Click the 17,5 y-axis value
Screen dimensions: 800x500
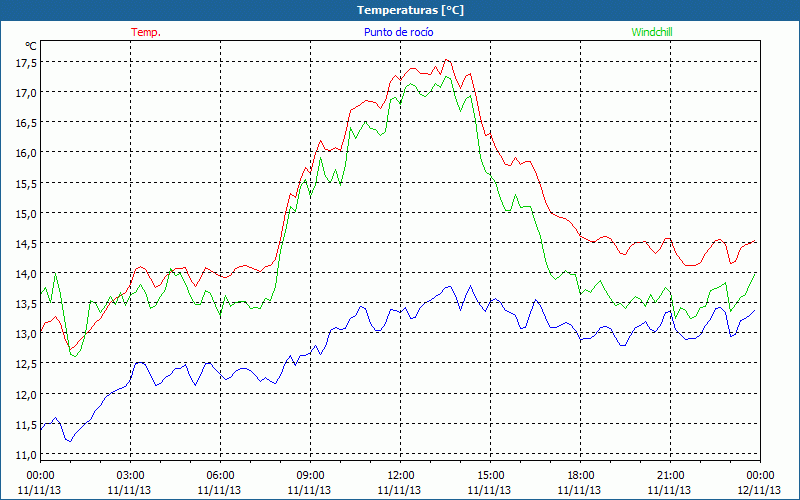[x=27, y=62]
